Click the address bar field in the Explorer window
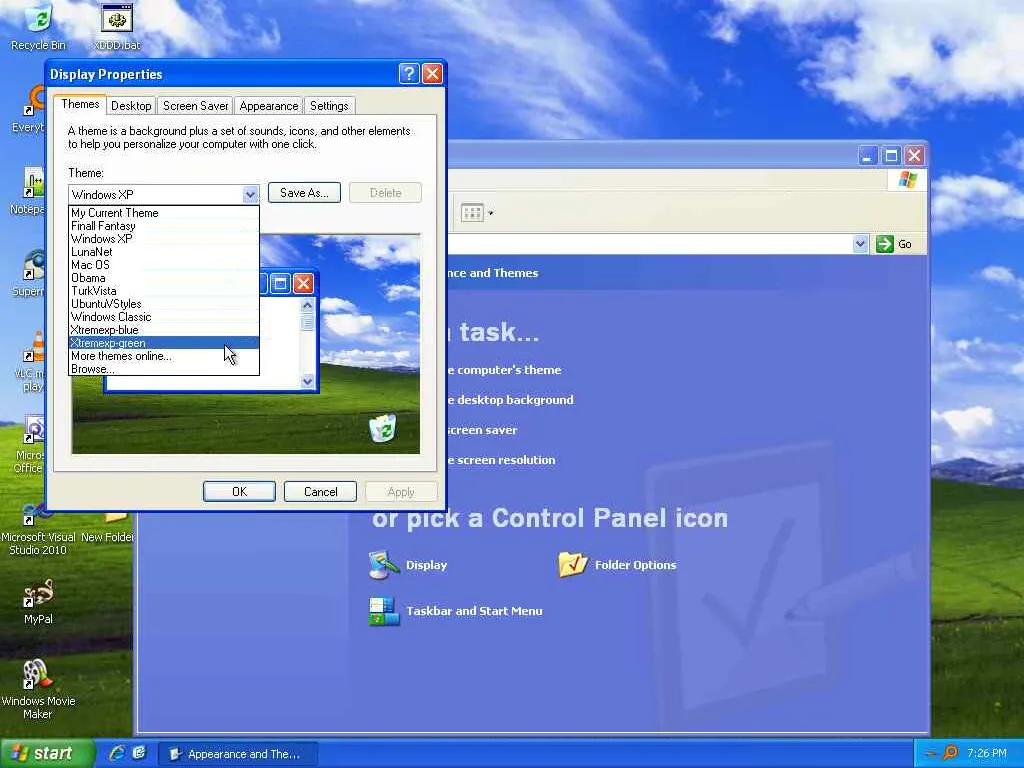The height and width of the screenshot is (768, 1024). [x=650, y=244]
